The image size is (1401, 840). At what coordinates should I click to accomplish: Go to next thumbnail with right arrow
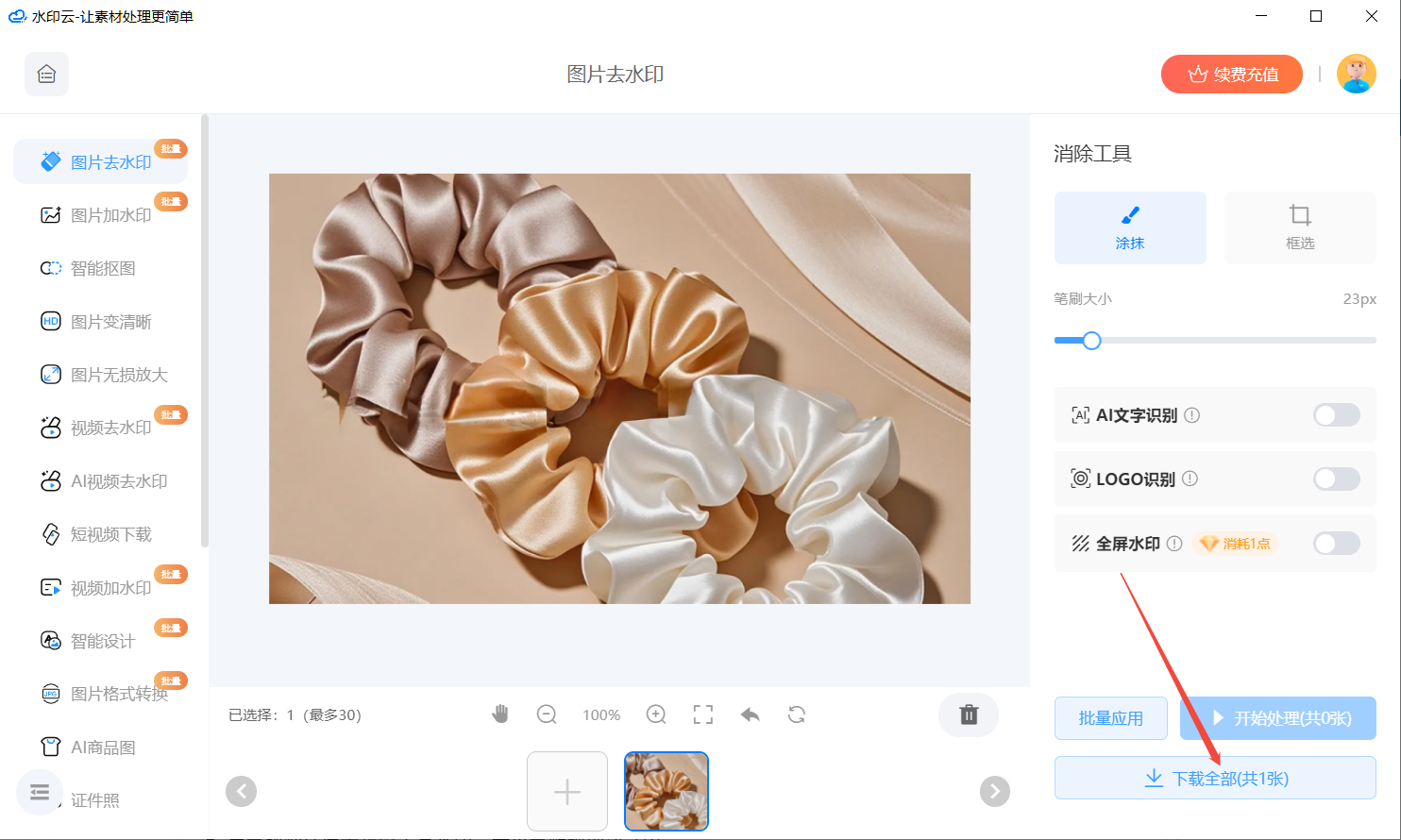tap(994, 791)
